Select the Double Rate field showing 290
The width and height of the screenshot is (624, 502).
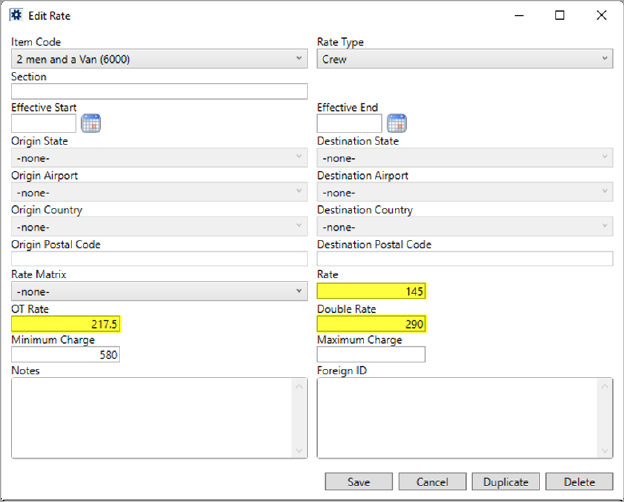(x=372, y=323)
